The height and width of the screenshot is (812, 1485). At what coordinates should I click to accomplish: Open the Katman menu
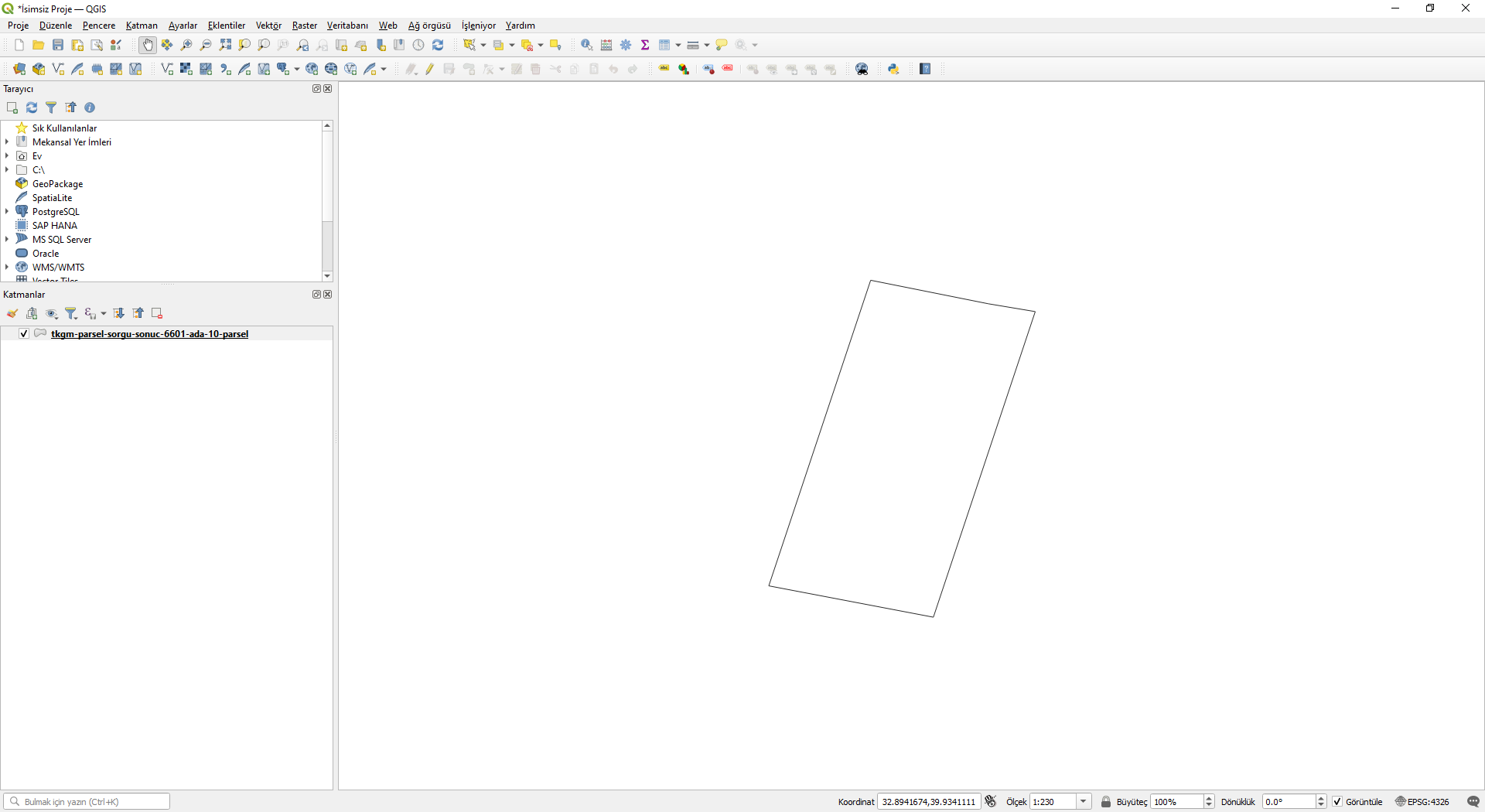point(142,26)
